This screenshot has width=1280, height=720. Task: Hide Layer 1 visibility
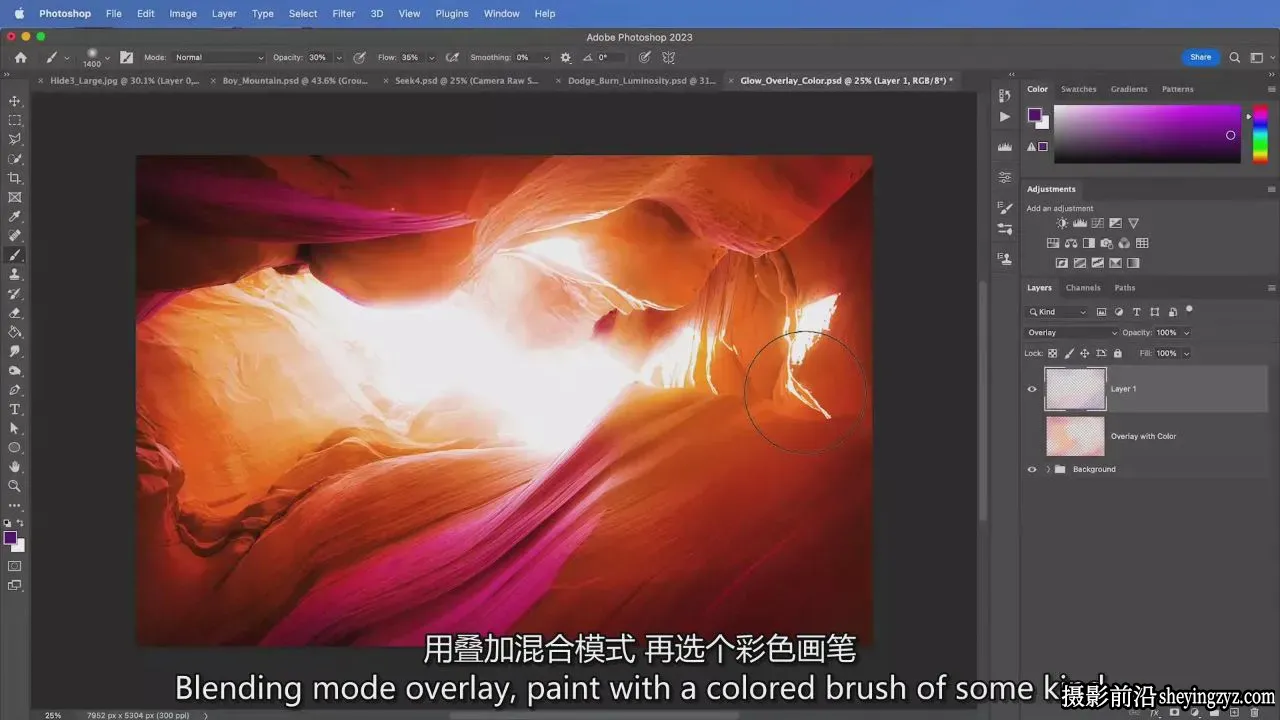pyautogui.click(x=1032, y=389)
